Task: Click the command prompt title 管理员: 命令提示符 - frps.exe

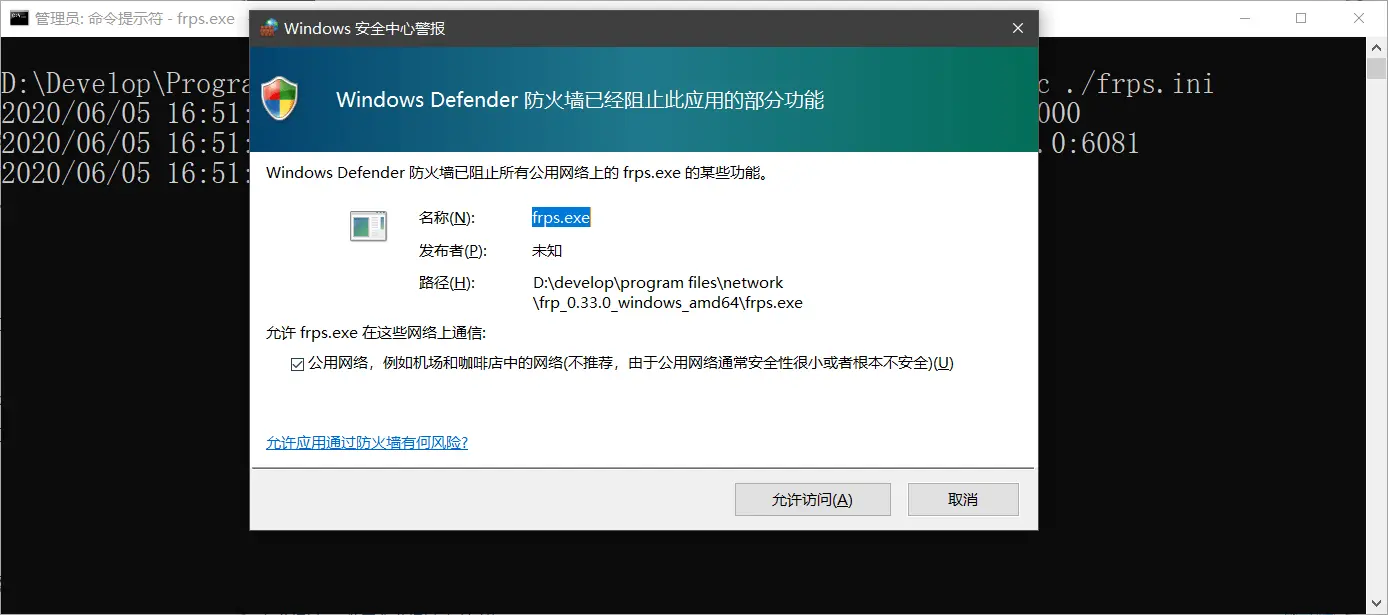Action: 135,18
